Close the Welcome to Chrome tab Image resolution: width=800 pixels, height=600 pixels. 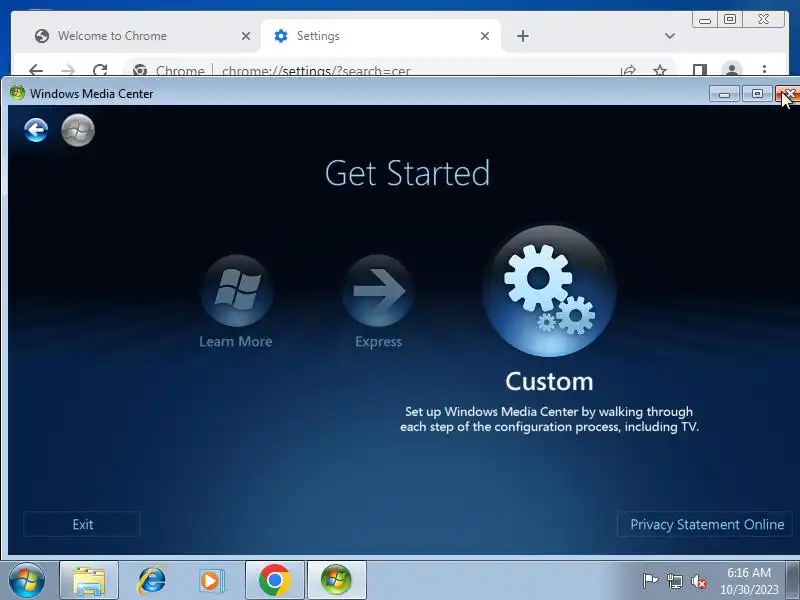pyautogui.click(x=246, y=36)
